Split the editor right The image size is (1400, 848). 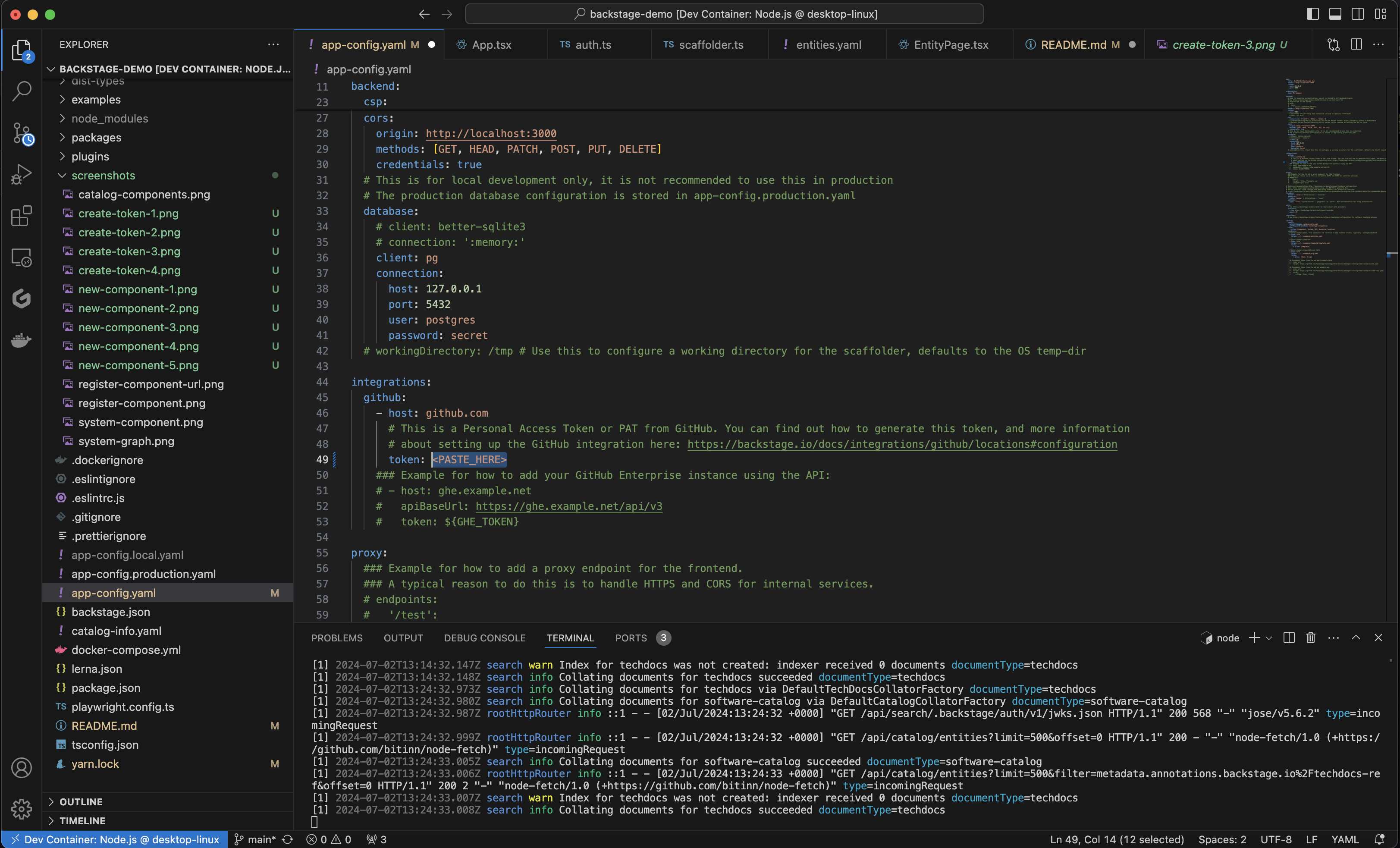(1356, 44)
